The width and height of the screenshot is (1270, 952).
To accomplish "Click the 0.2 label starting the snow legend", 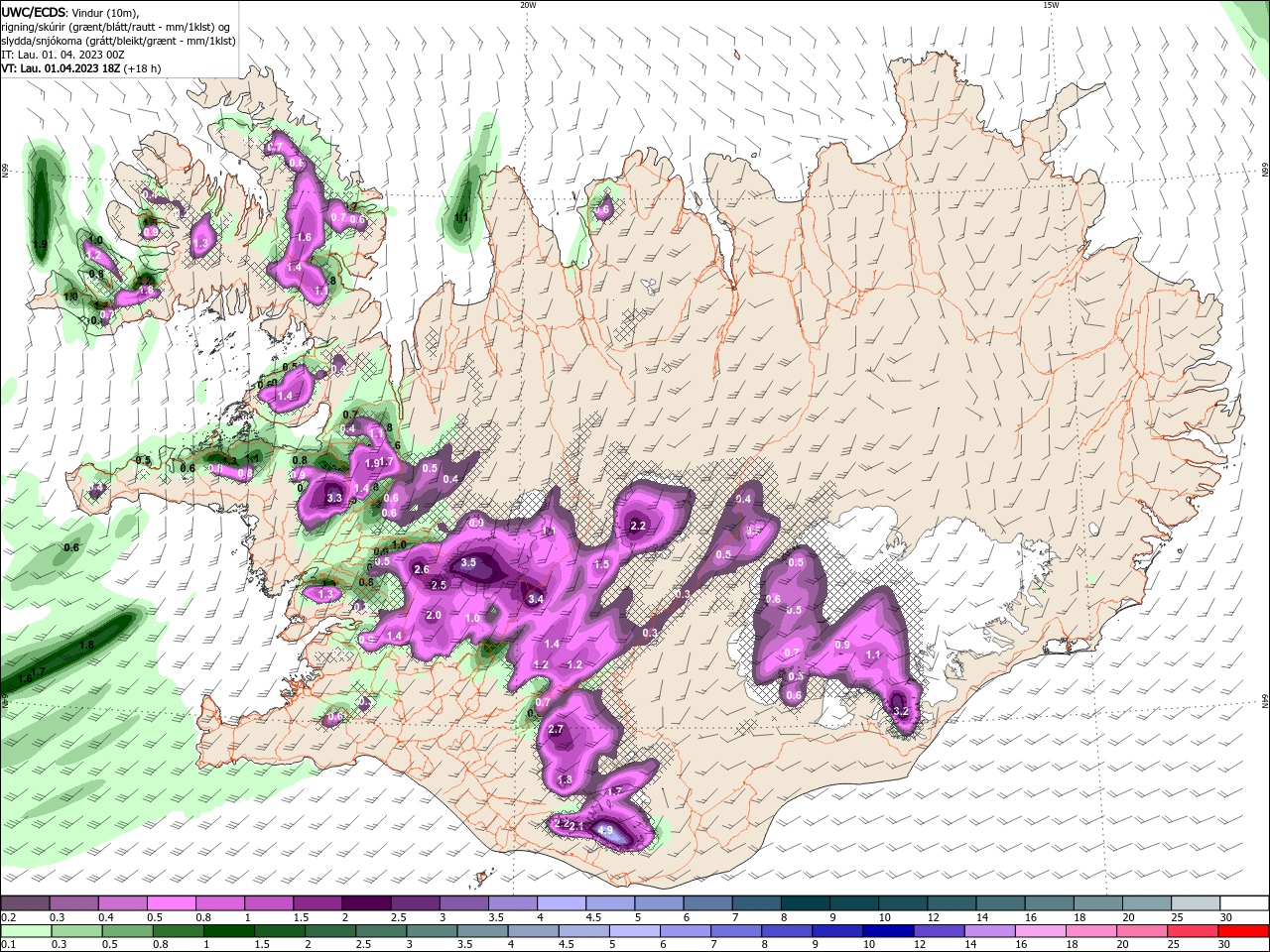I will pyautogui.click(x=8, y=917).
